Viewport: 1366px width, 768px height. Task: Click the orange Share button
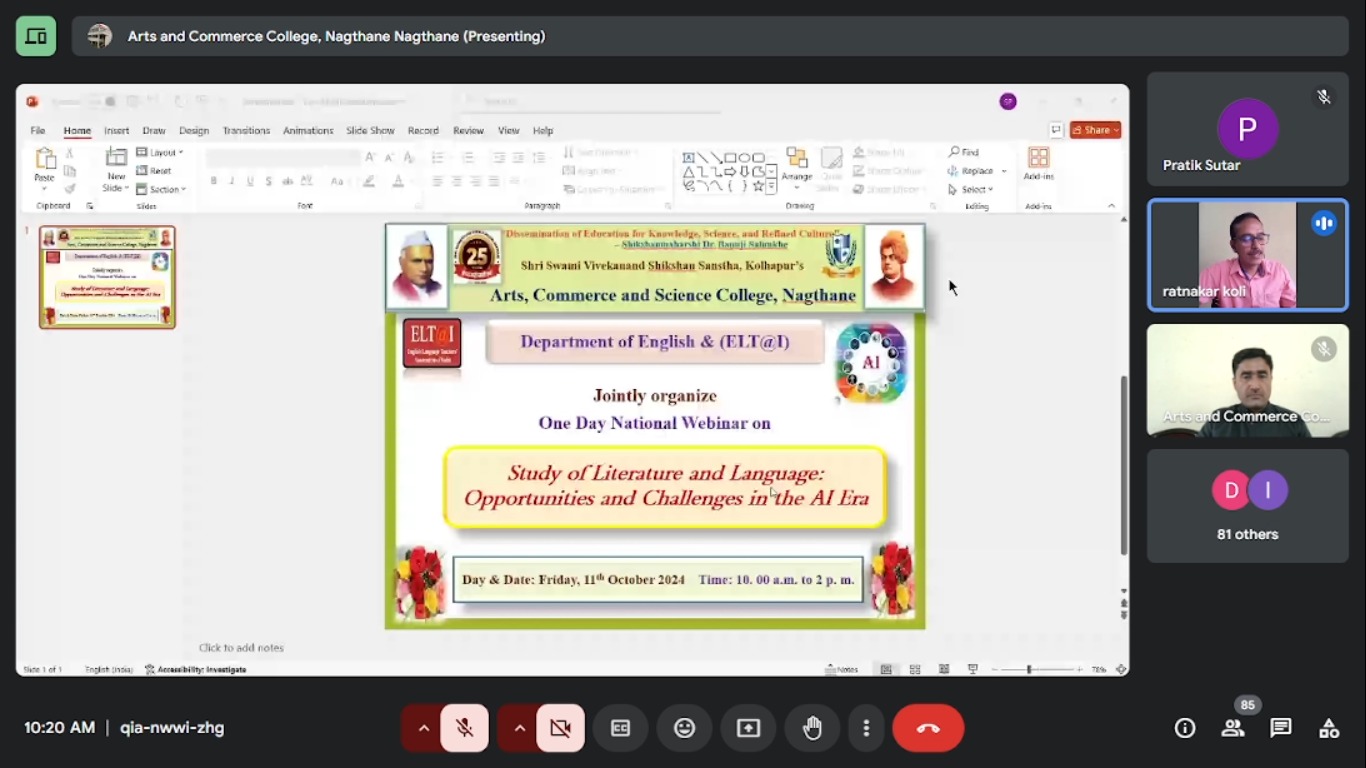(x=1095, y=130)
